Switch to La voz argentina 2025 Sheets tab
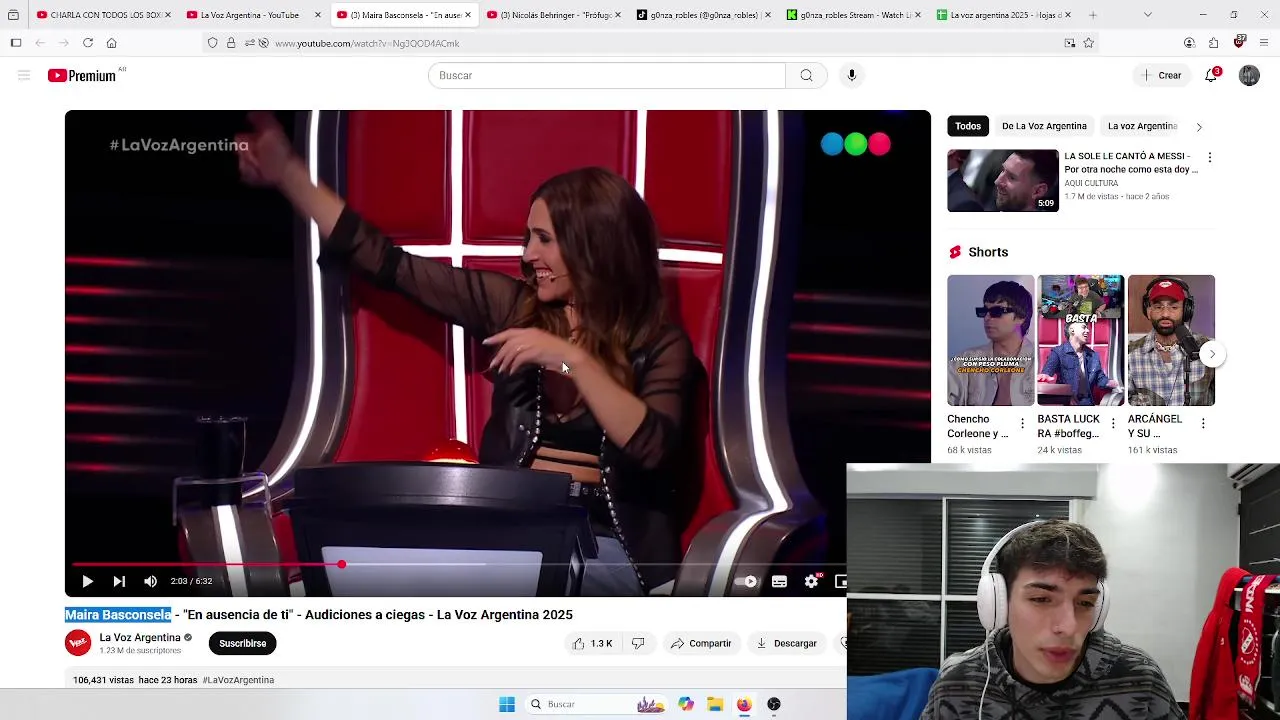The height and width of the screenshot is (720, 1280). (x=1002, y=15)
